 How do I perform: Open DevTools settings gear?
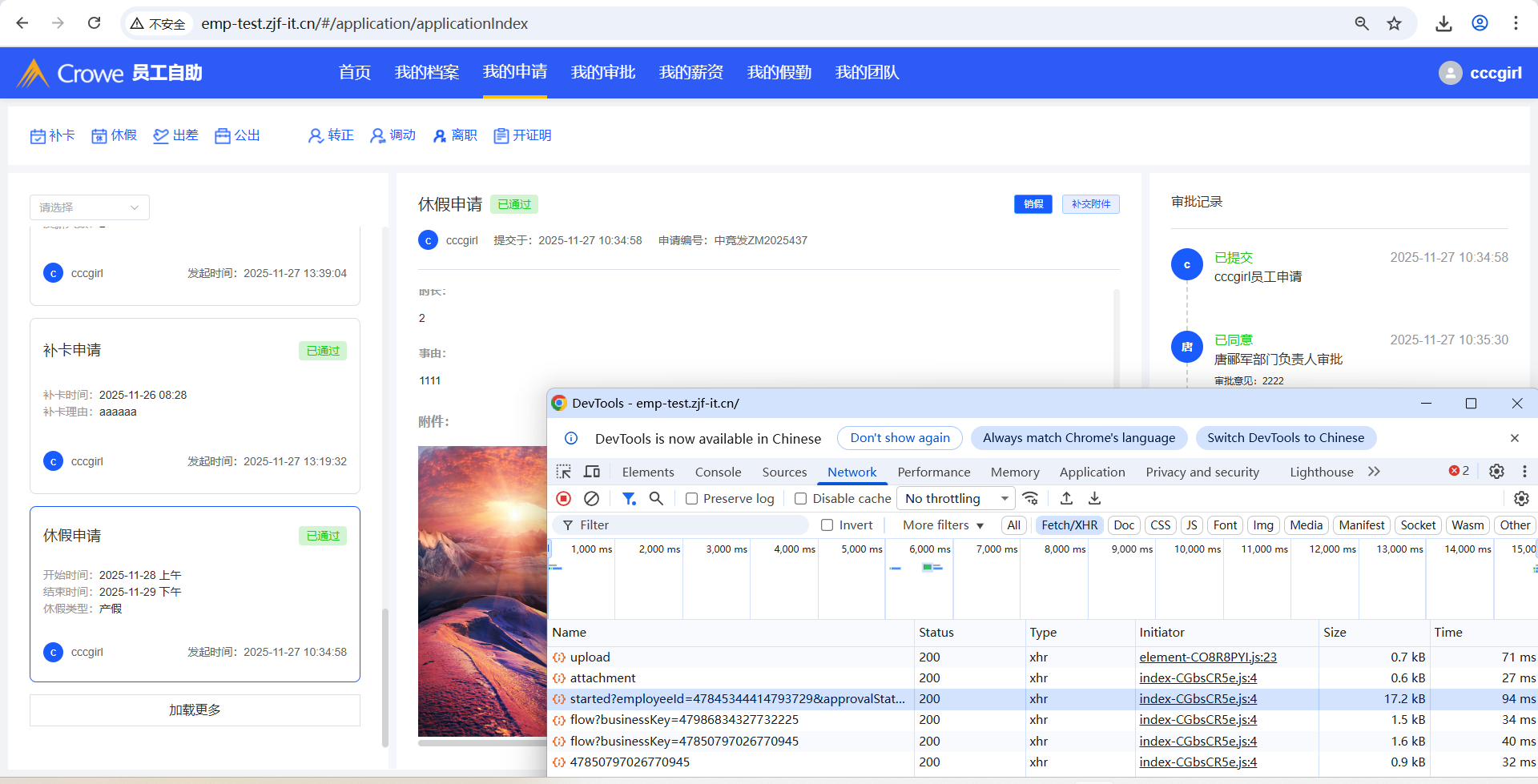point(1496,472)
